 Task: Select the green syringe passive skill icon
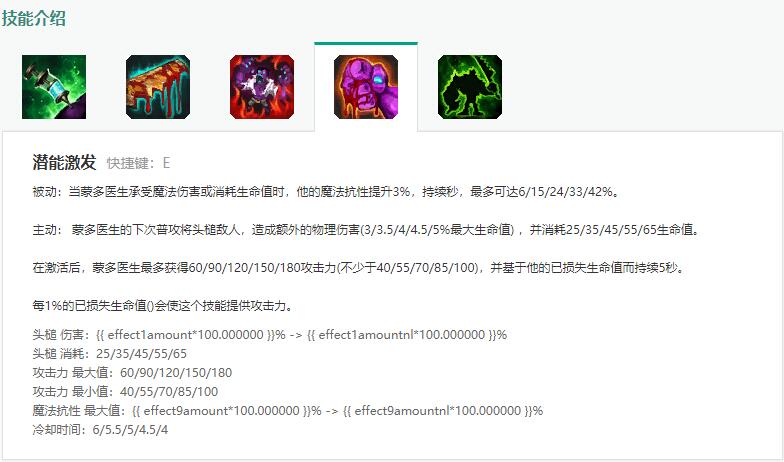click(x=54, y=87)
